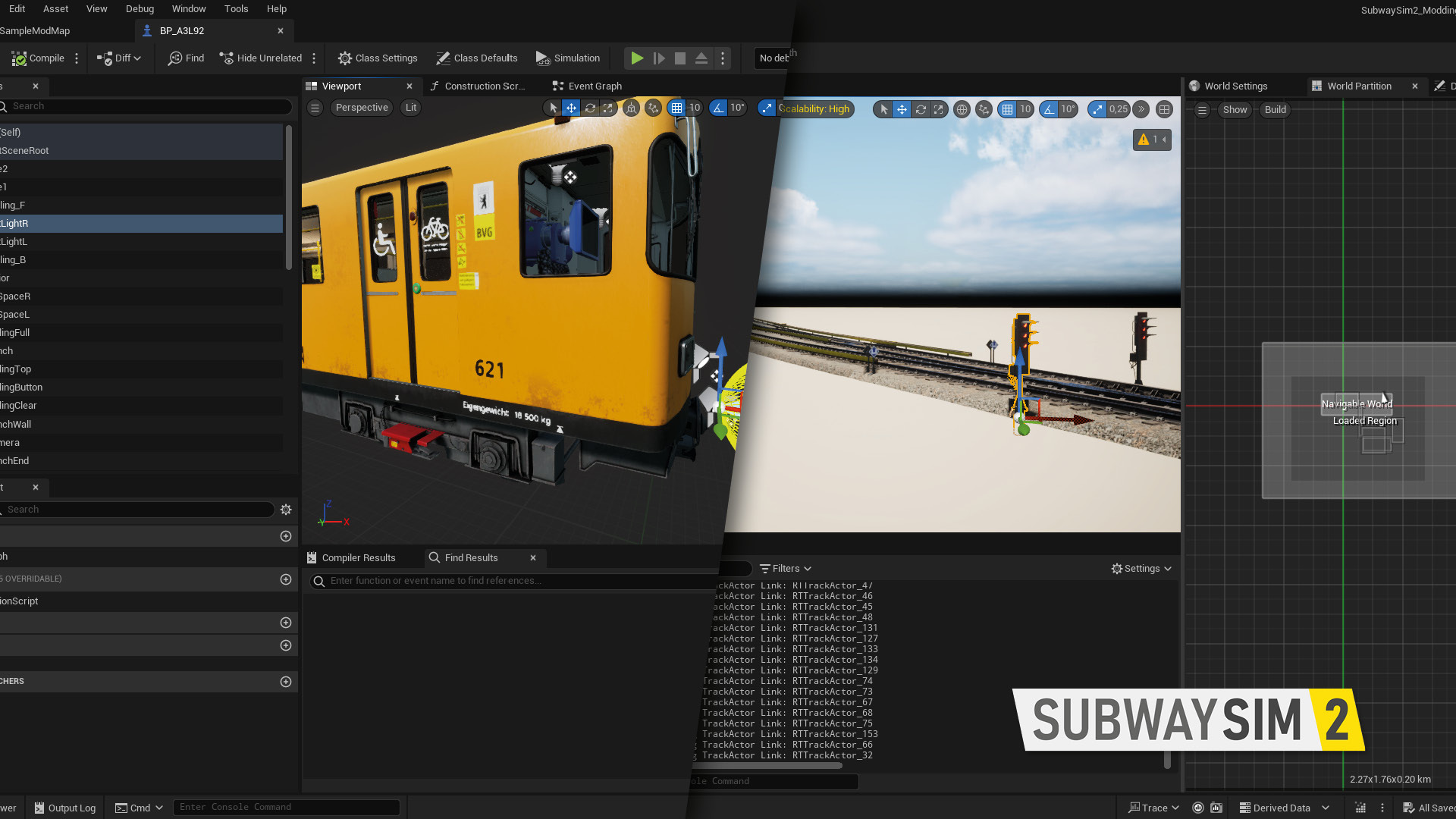Open Class Settings
Screen dimensions: 1456x819
(x=377, y=58)
